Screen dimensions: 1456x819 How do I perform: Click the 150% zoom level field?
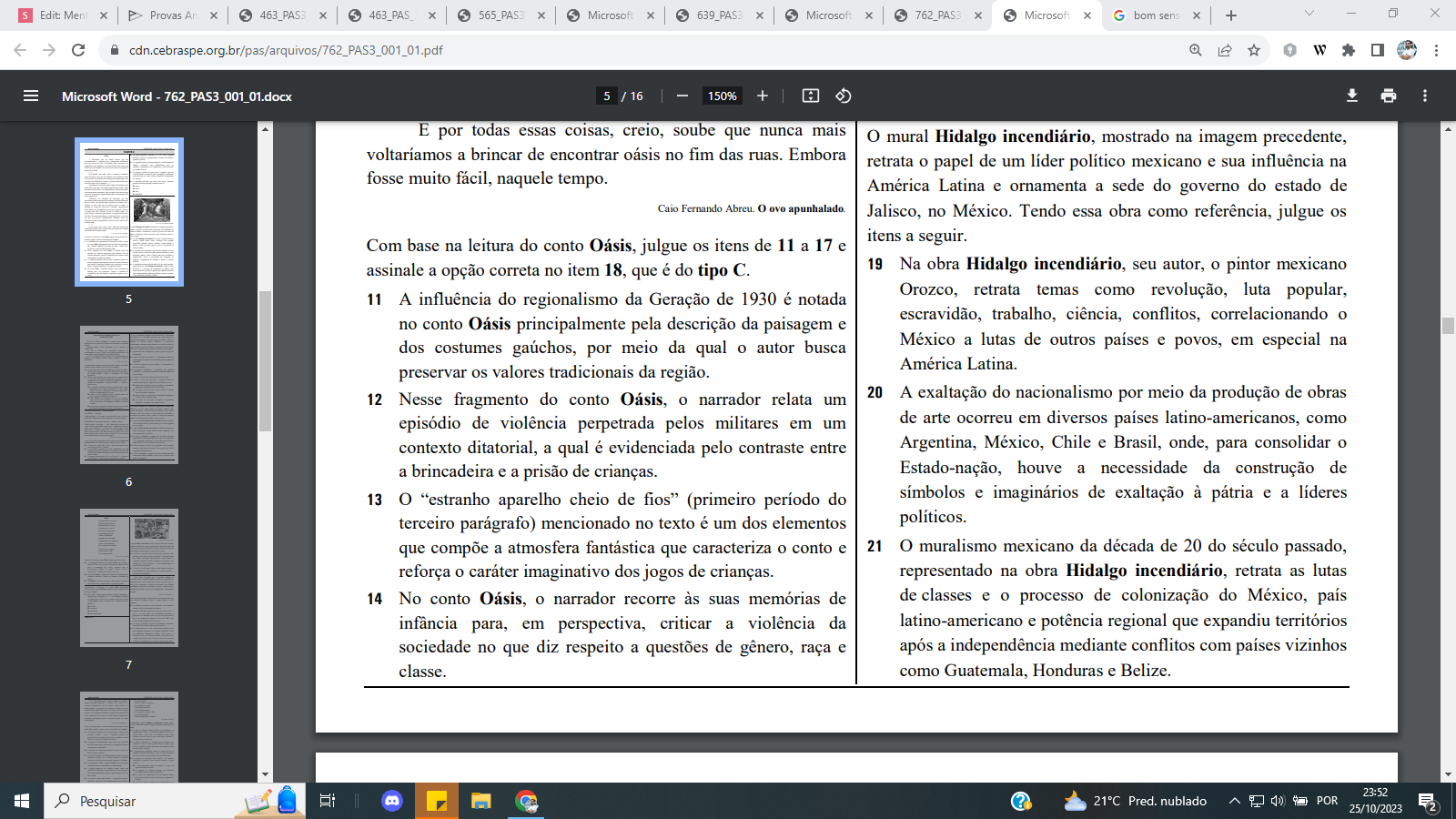[723, 96]
